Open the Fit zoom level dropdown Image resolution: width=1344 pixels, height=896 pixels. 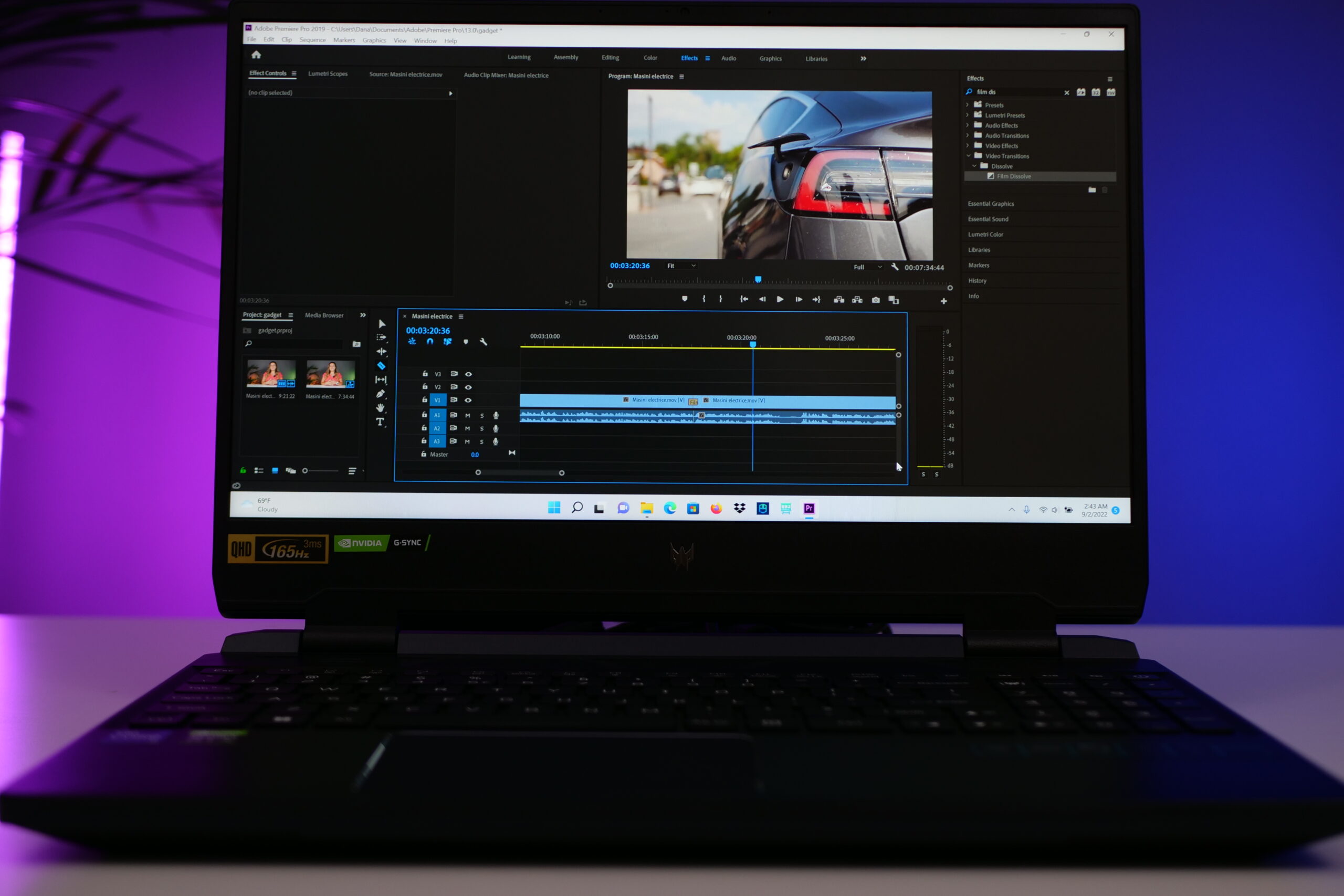click(x=681, y=266)
